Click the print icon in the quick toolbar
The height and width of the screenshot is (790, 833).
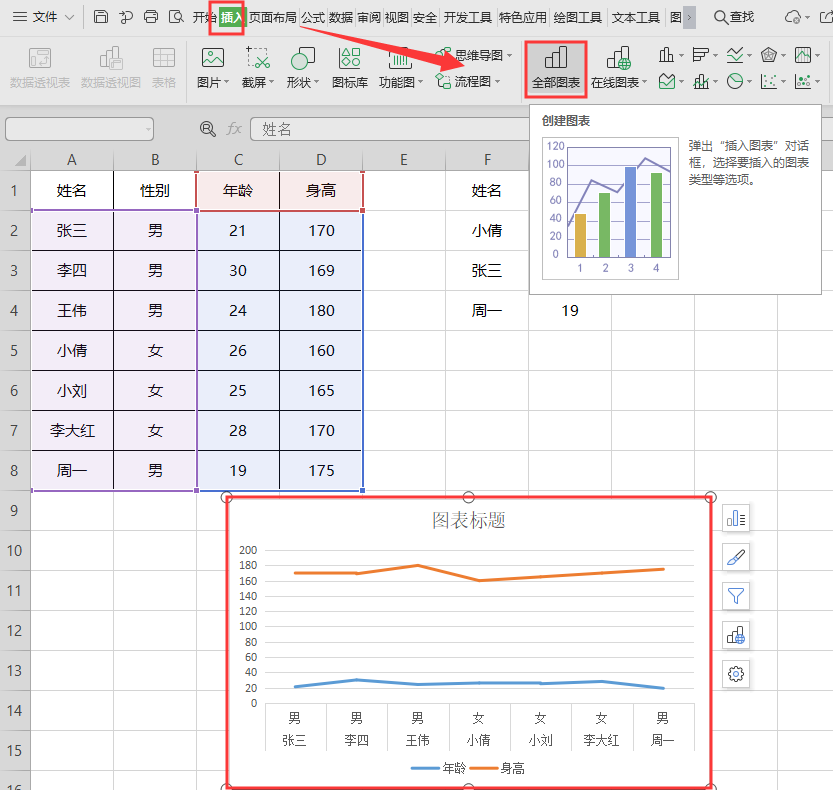(x=151, y=17)
